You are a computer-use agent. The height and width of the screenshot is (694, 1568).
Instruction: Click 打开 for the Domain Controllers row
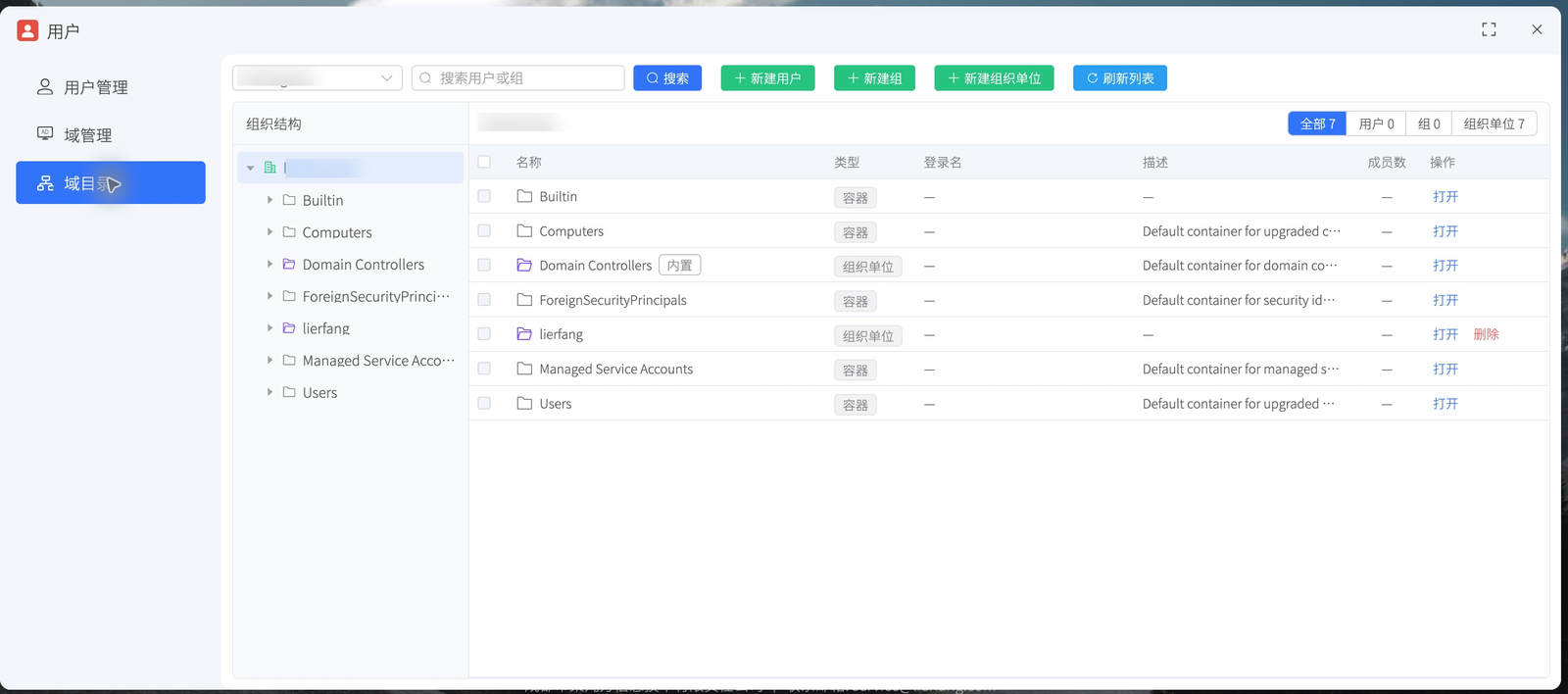pos(1445,266)
